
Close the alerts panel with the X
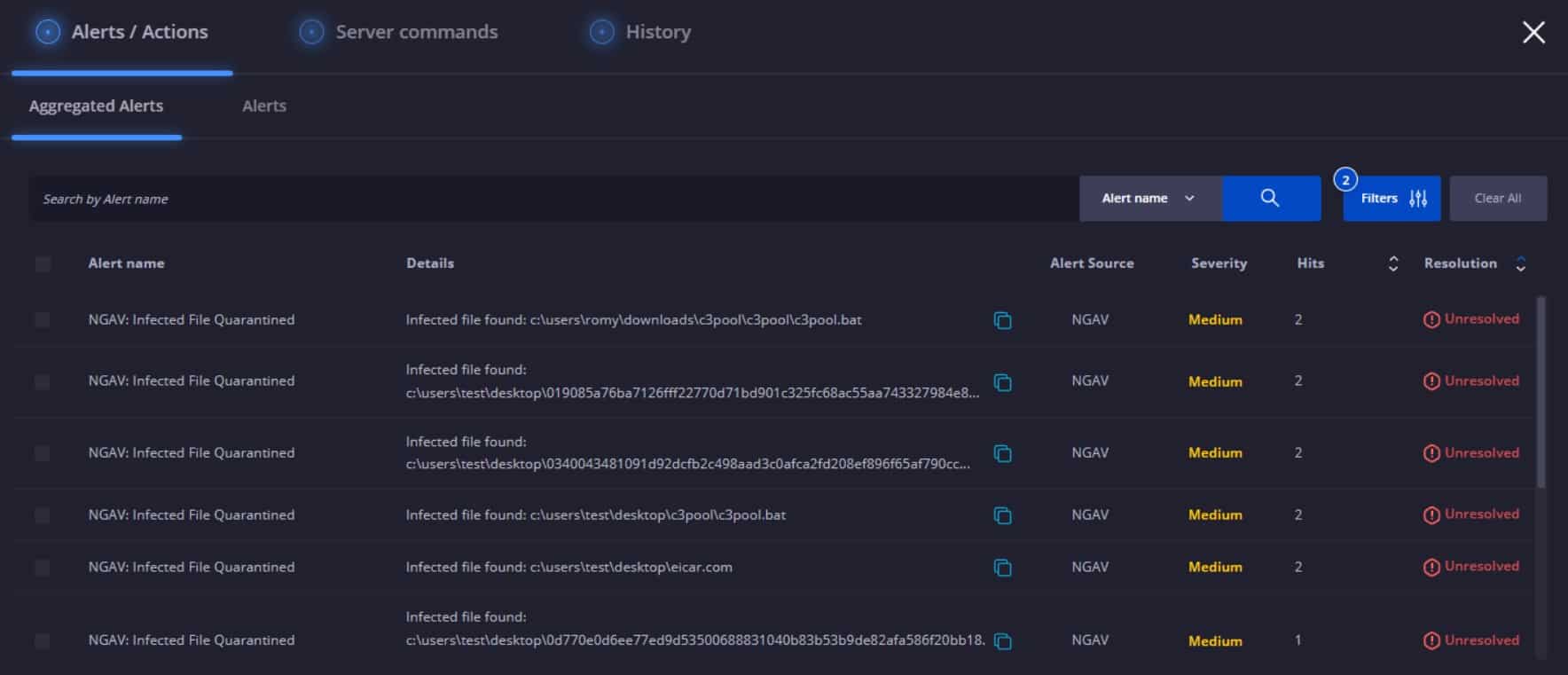tap(1533, 33)
